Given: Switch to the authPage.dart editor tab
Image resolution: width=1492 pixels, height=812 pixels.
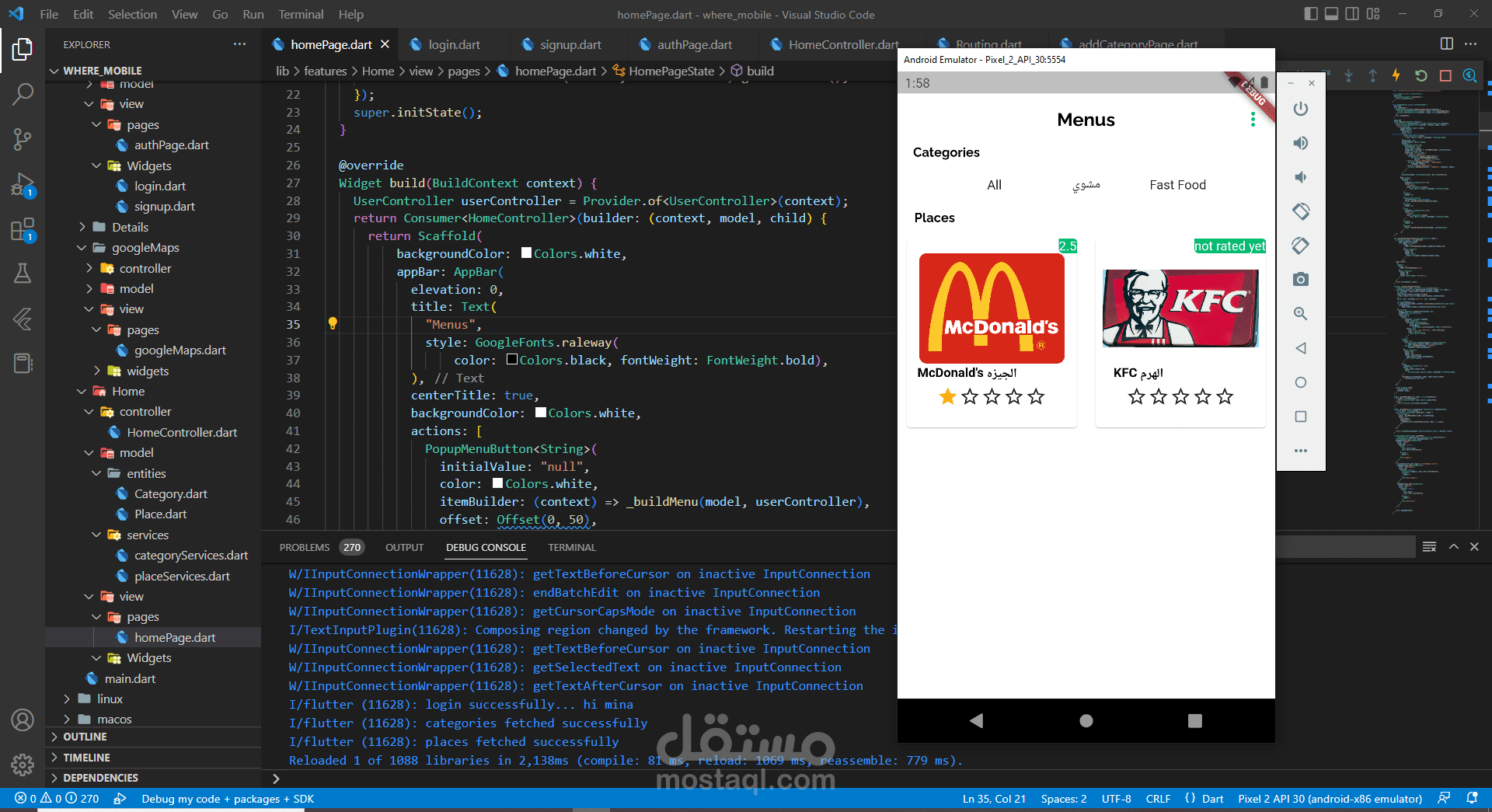Looking at the screenshot, I should (695, 44).
